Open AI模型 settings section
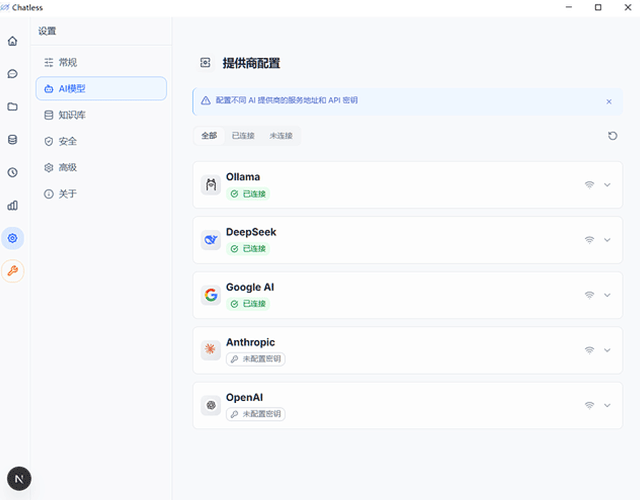 pyautogui.click(x=101, y=89)
